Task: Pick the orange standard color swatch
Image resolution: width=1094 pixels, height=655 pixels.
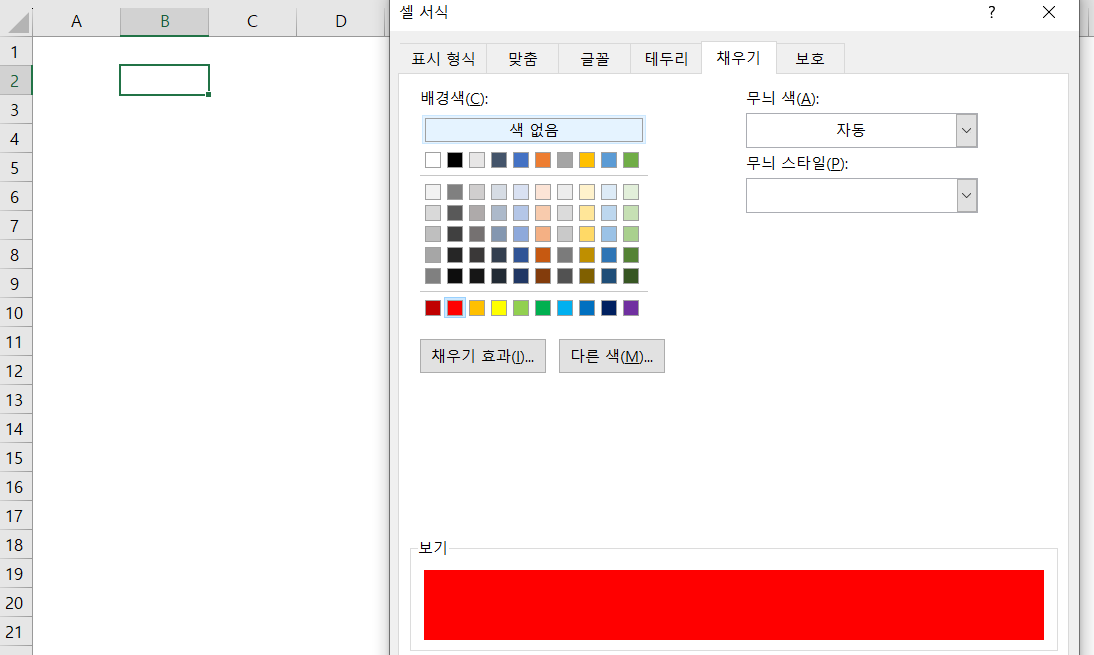Action: click(x=477, y=308)
